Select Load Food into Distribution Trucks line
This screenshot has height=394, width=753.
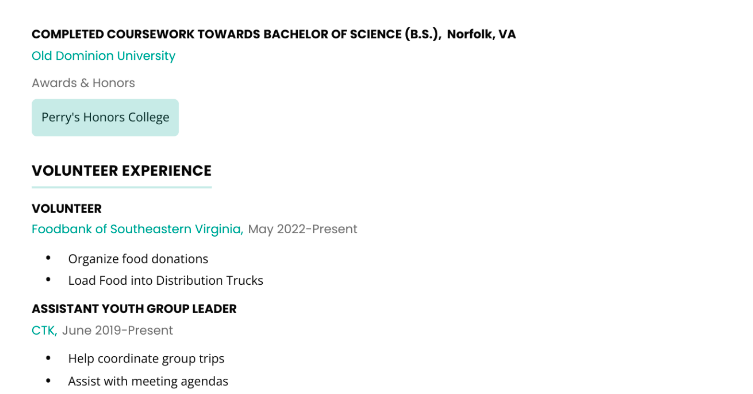(166, 280)
